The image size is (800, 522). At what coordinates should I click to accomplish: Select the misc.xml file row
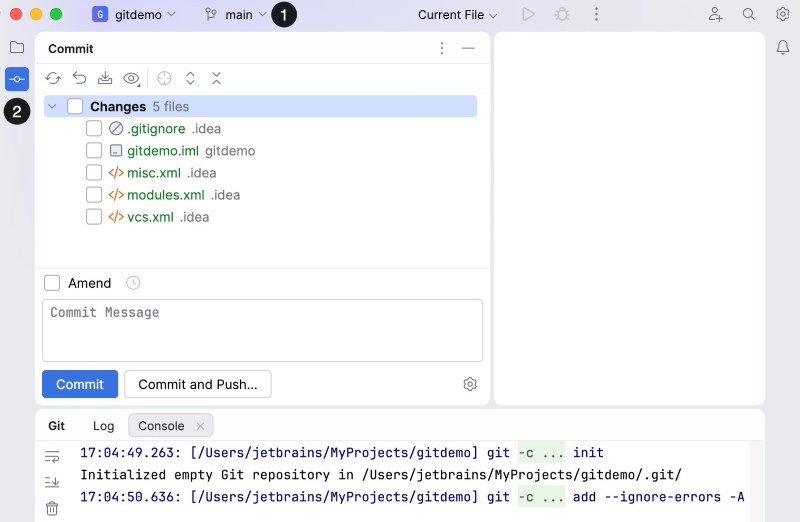pos(260,172)
